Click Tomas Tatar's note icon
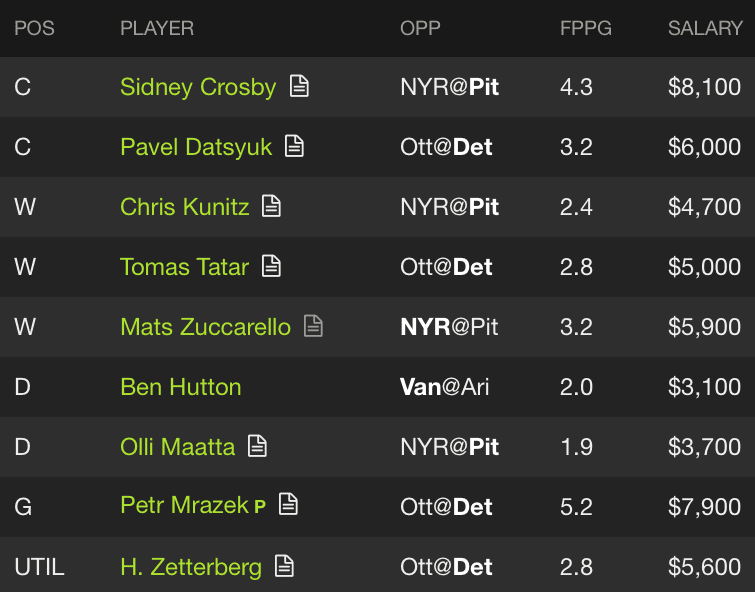This screenshot has height=592, width=755. pos(271,266)
